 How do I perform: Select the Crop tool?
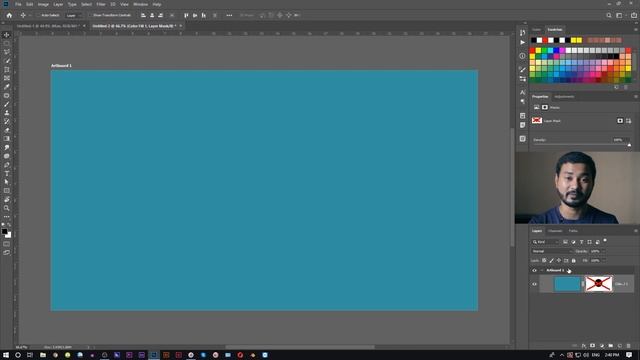(x=7, y=69)
